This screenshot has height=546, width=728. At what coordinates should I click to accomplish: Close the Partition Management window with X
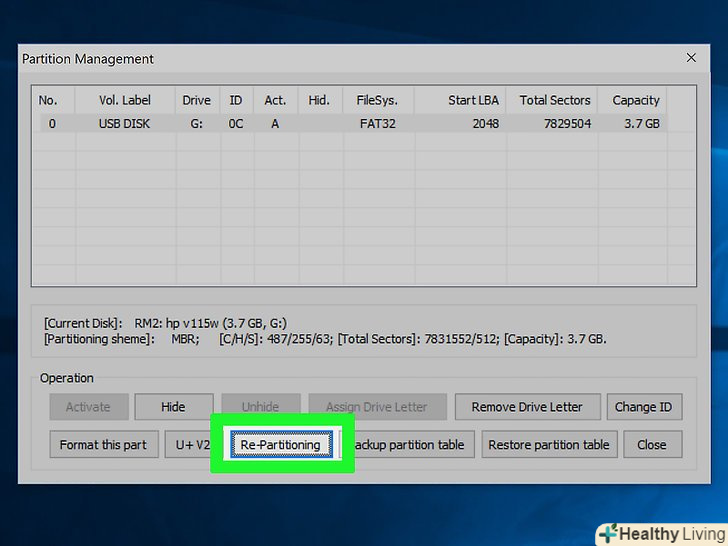691,58
